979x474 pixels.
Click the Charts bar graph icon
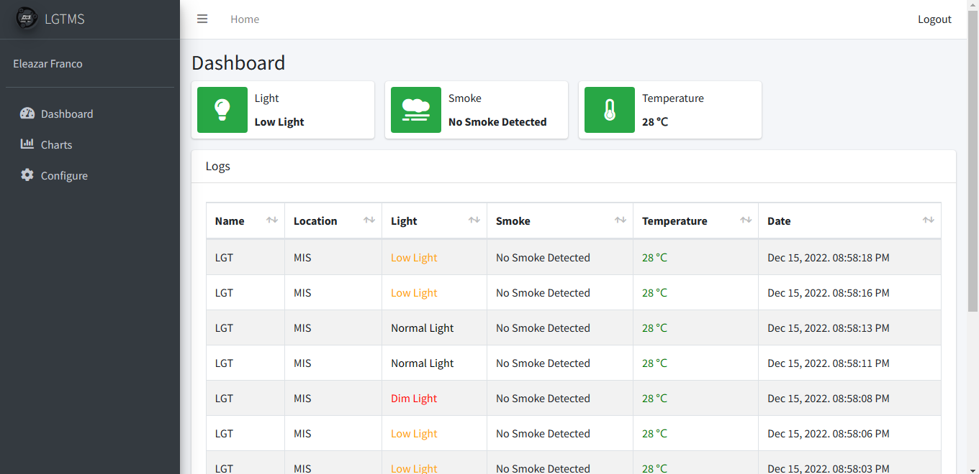[x=27, y=144]
